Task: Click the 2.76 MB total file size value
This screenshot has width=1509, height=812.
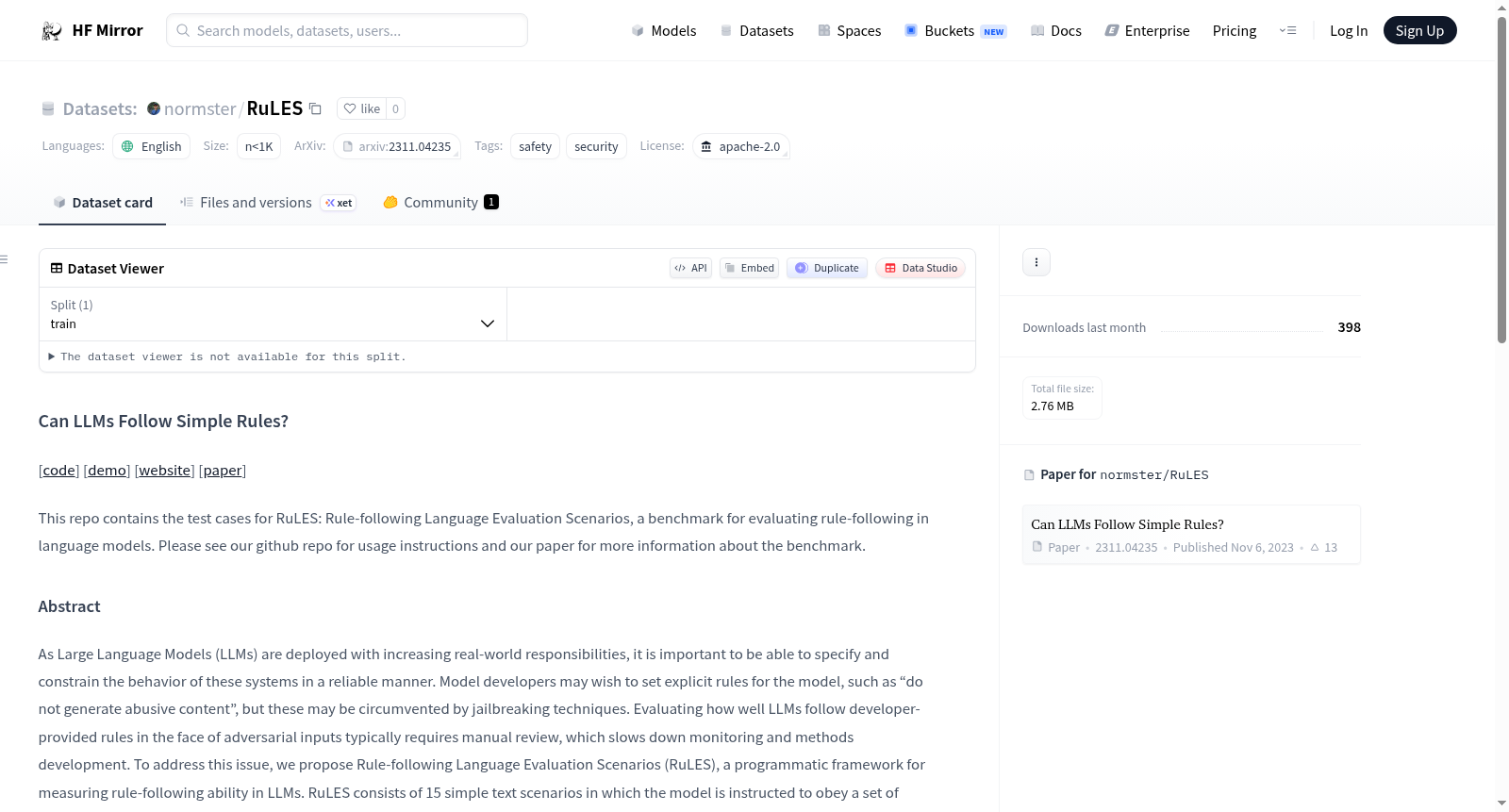Action: [x=1053, y=406]
